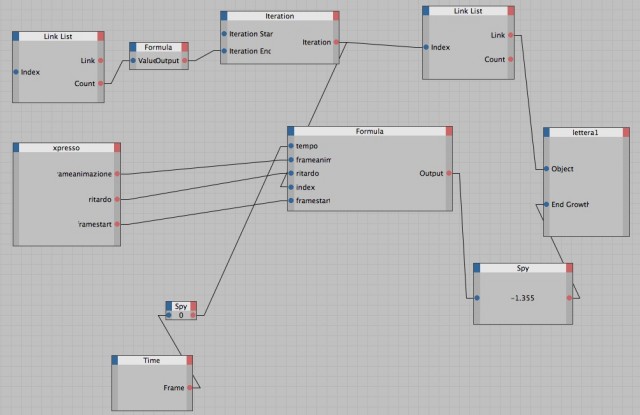Click the Iteration output port

[x=336, y=42]
